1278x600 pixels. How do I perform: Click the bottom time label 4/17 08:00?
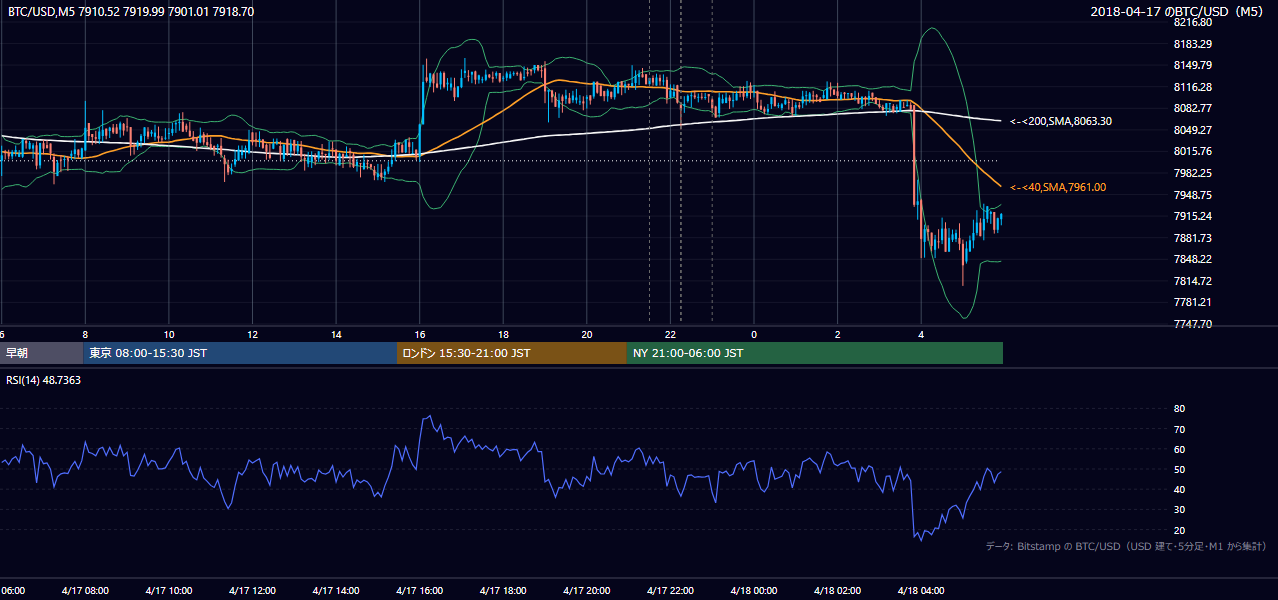[84, 590]
